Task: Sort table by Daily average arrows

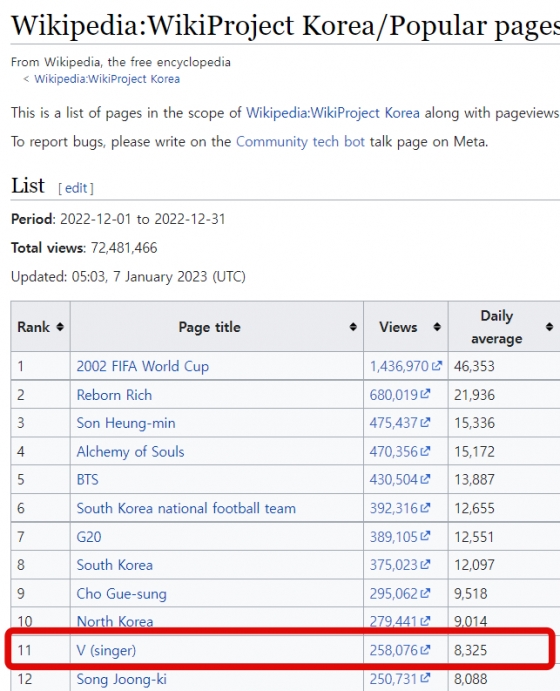Action: point(549,327)
